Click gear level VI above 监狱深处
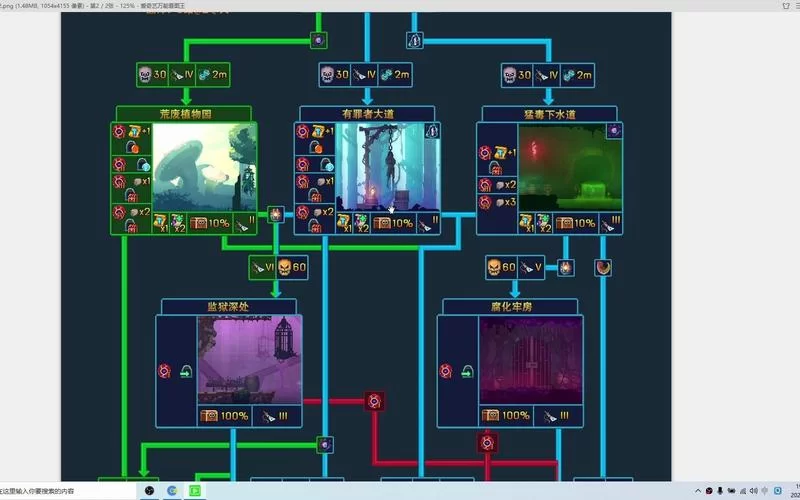The height and width of the screenshot is (500, 800). tap(263, 267)
